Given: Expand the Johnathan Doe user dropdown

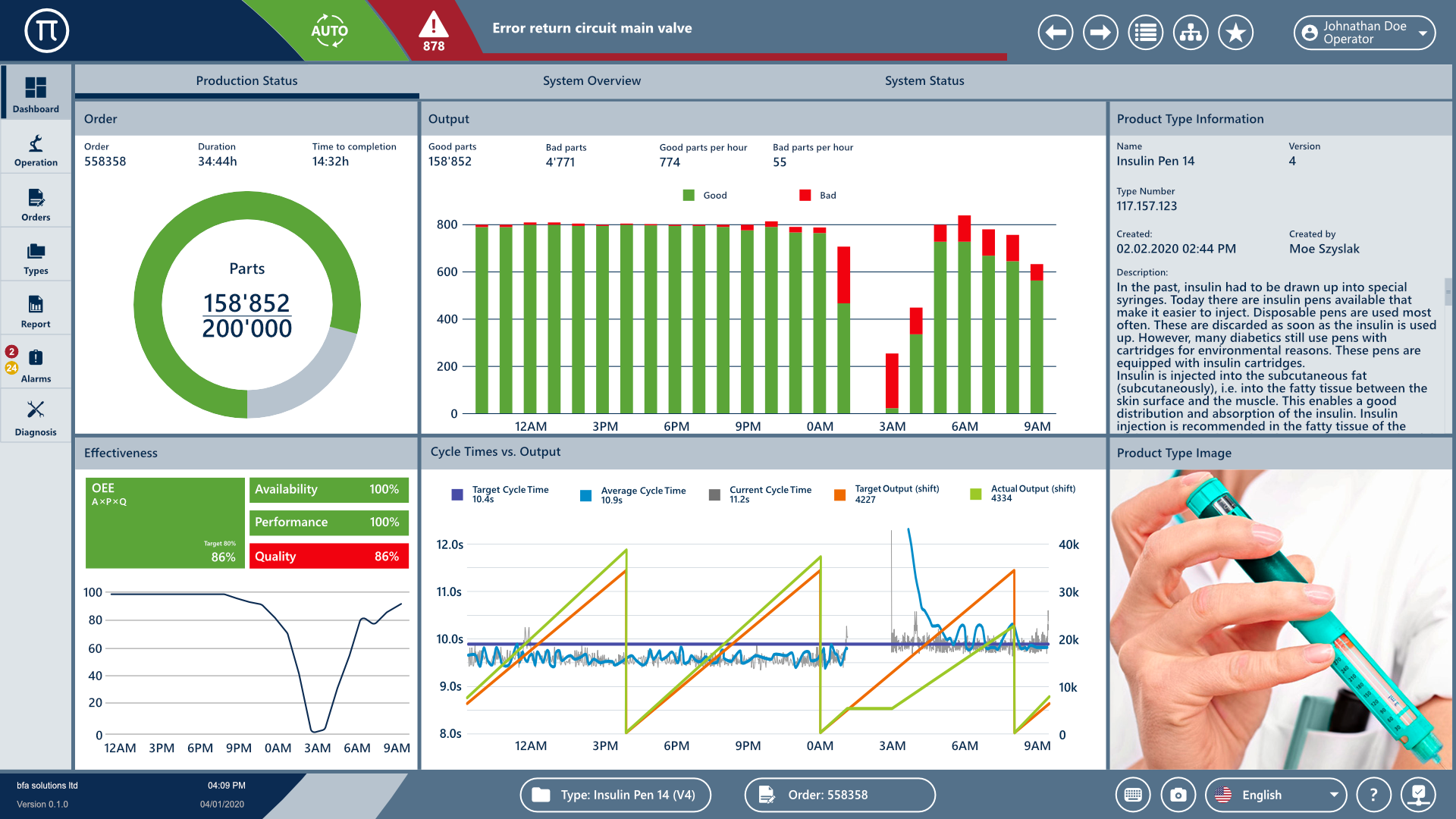Looking at the screenshot, I should pos(1364,33).
